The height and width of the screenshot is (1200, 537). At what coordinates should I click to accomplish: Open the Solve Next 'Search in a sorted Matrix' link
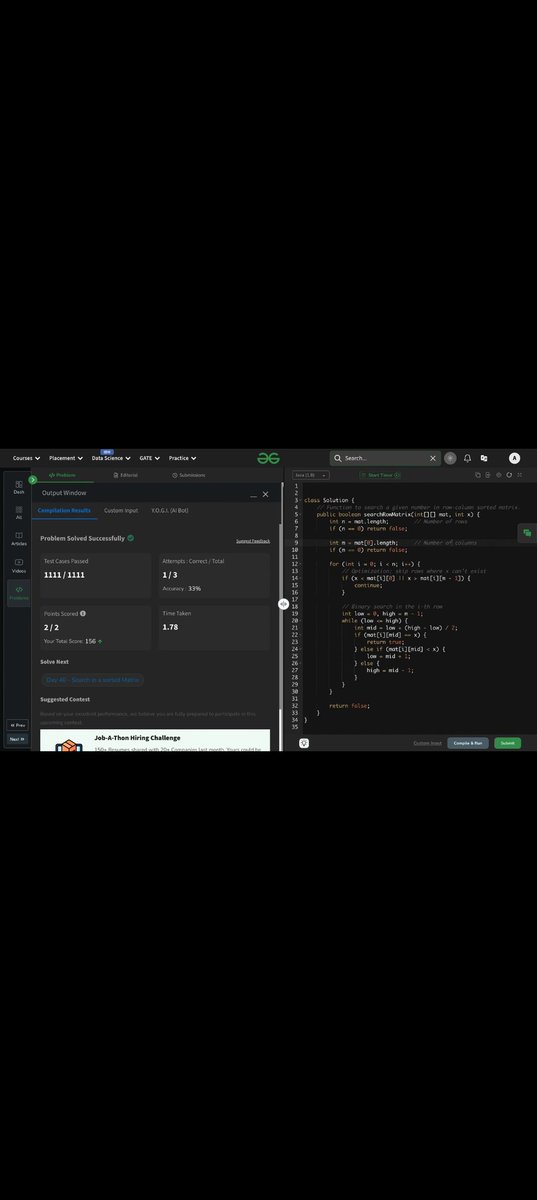(x=92, y=680)
